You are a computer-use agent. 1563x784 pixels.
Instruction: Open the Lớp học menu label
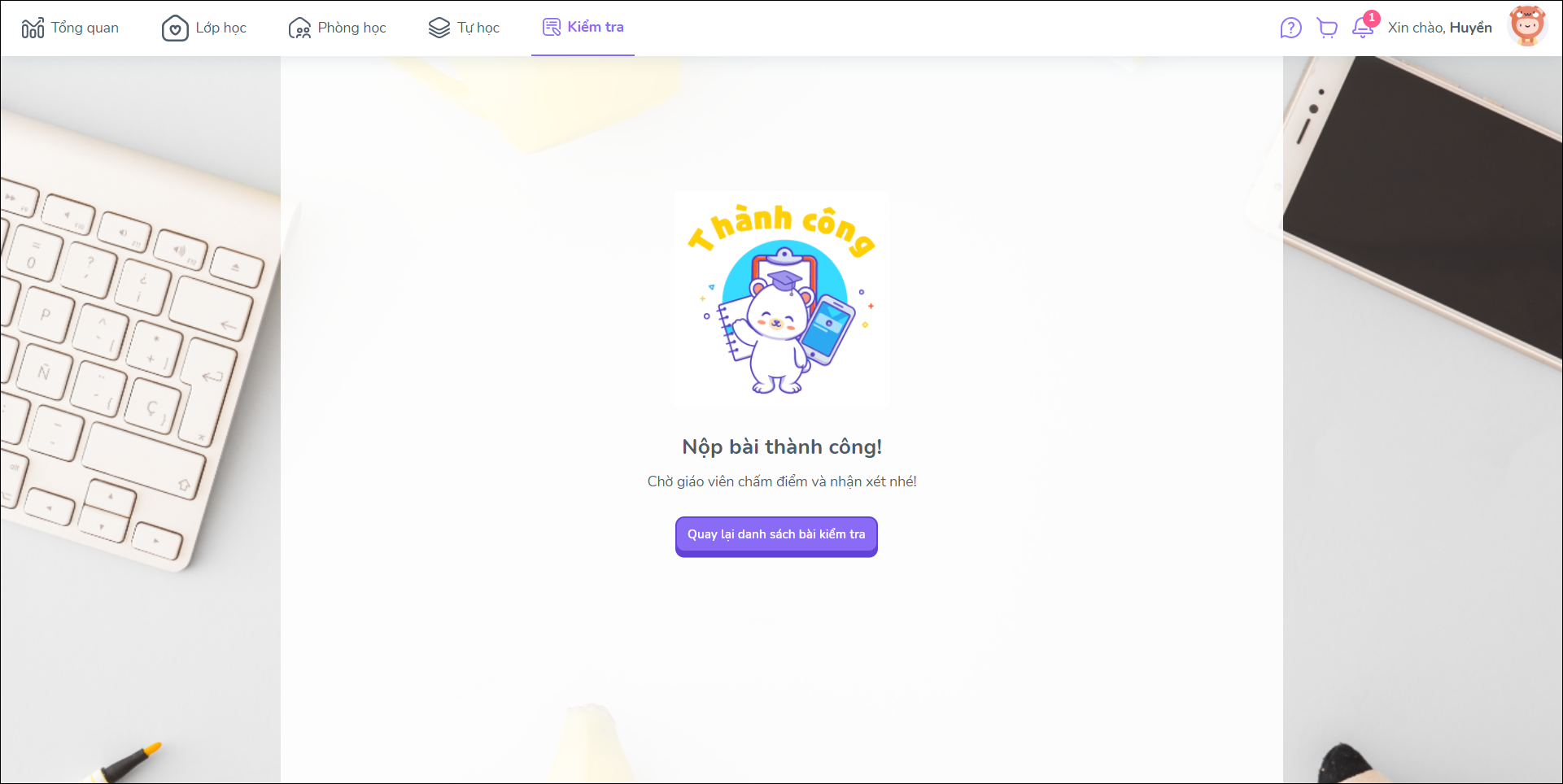(x=220, y=28)
